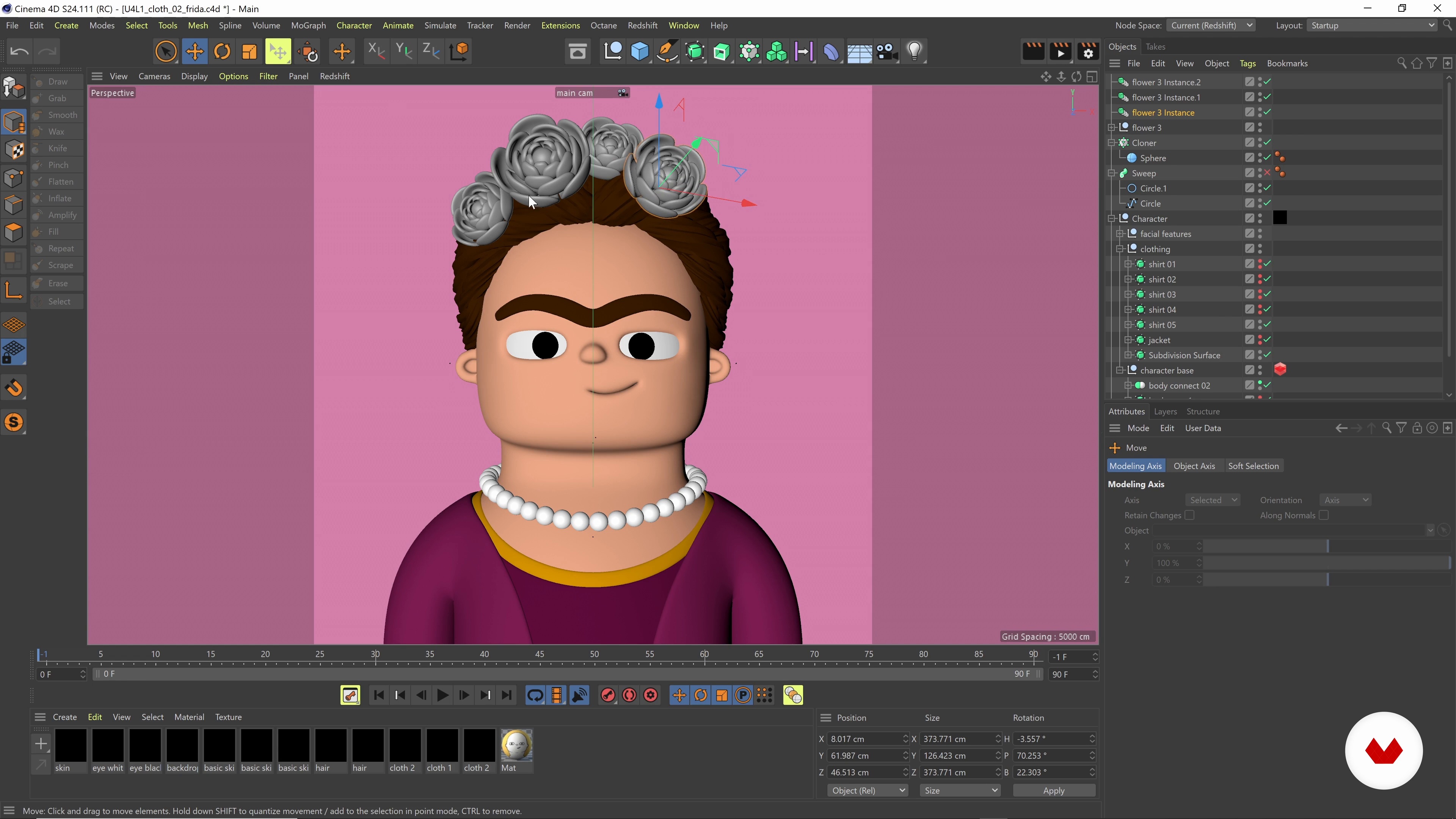This screenshot has width=1456, height=819.
Task: Render the active view clapboard icon
Action: click(x=1033, y=52)
